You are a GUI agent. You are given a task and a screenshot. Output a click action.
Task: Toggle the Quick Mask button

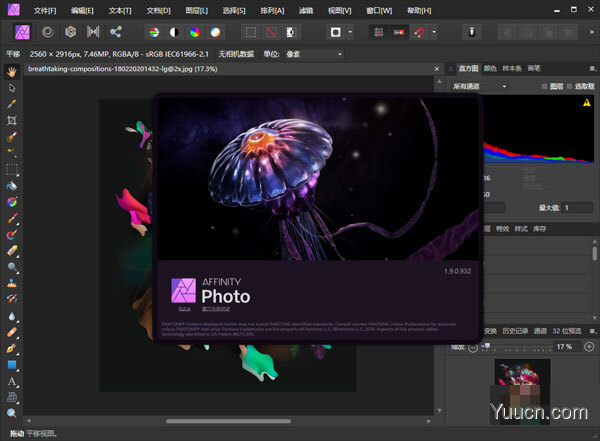336,33
